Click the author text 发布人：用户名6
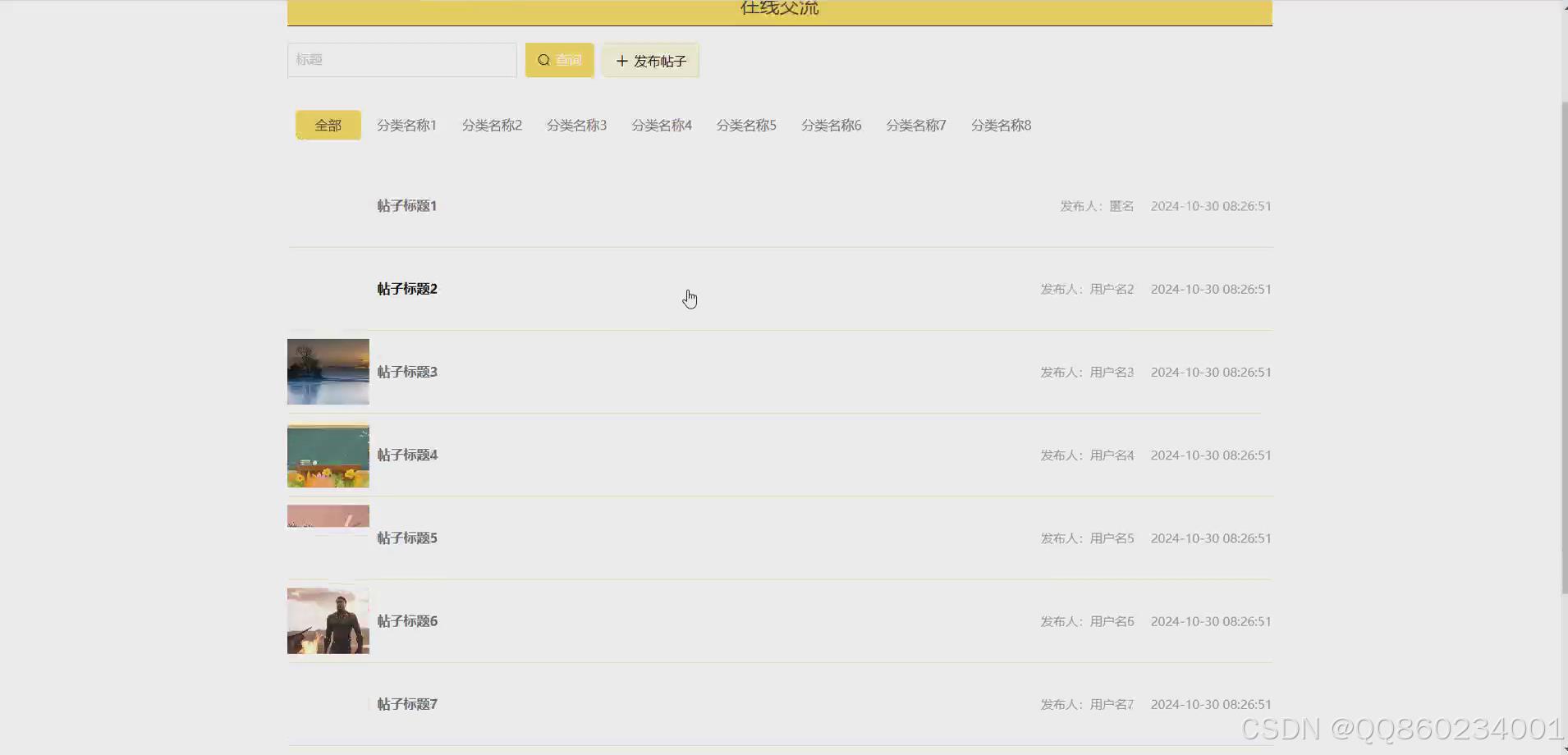The image size is (1568, 755). tap(1087, 621)
